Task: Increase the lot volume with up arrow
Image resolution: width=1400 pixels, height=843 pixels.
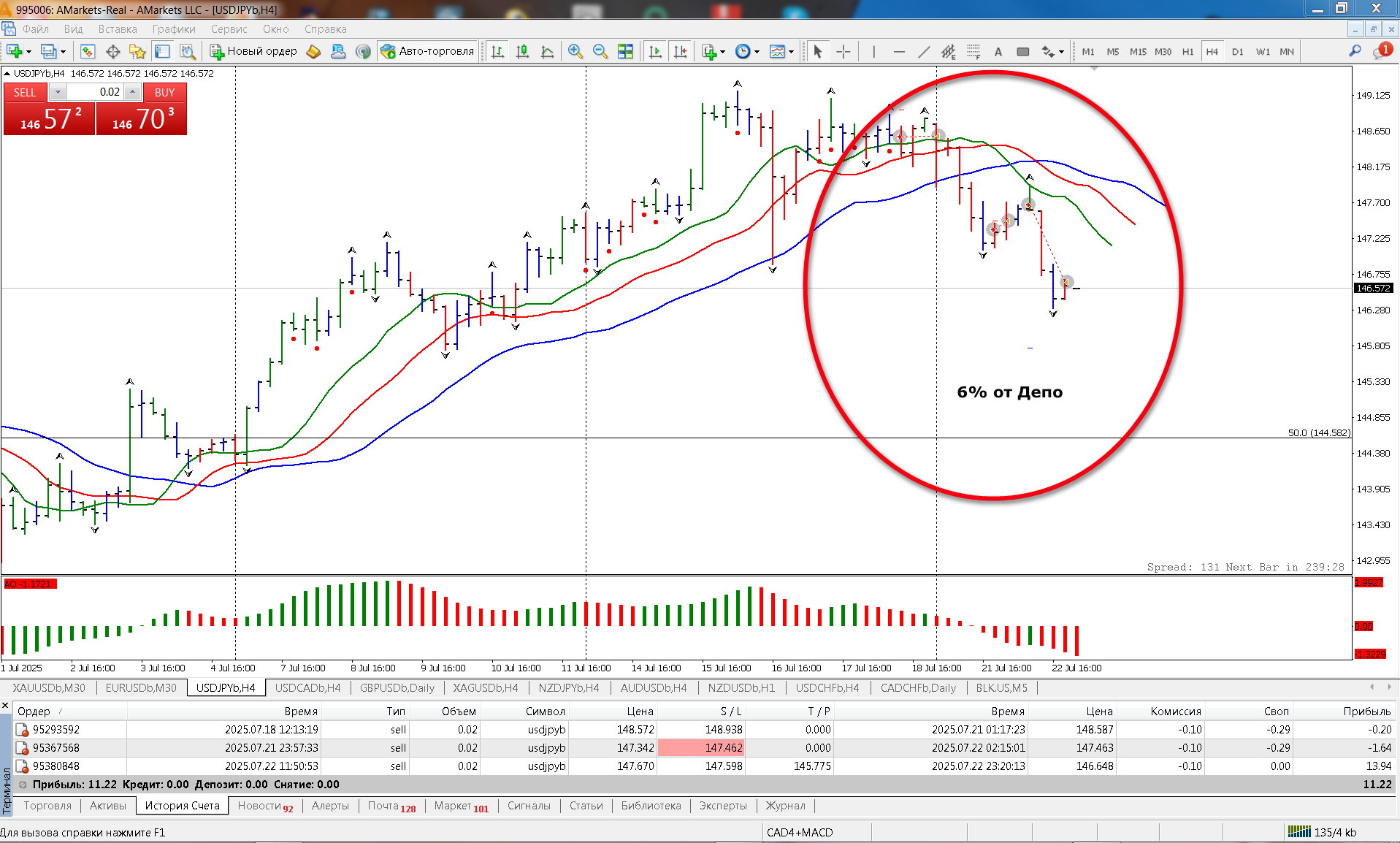Action: pos(132,92)
